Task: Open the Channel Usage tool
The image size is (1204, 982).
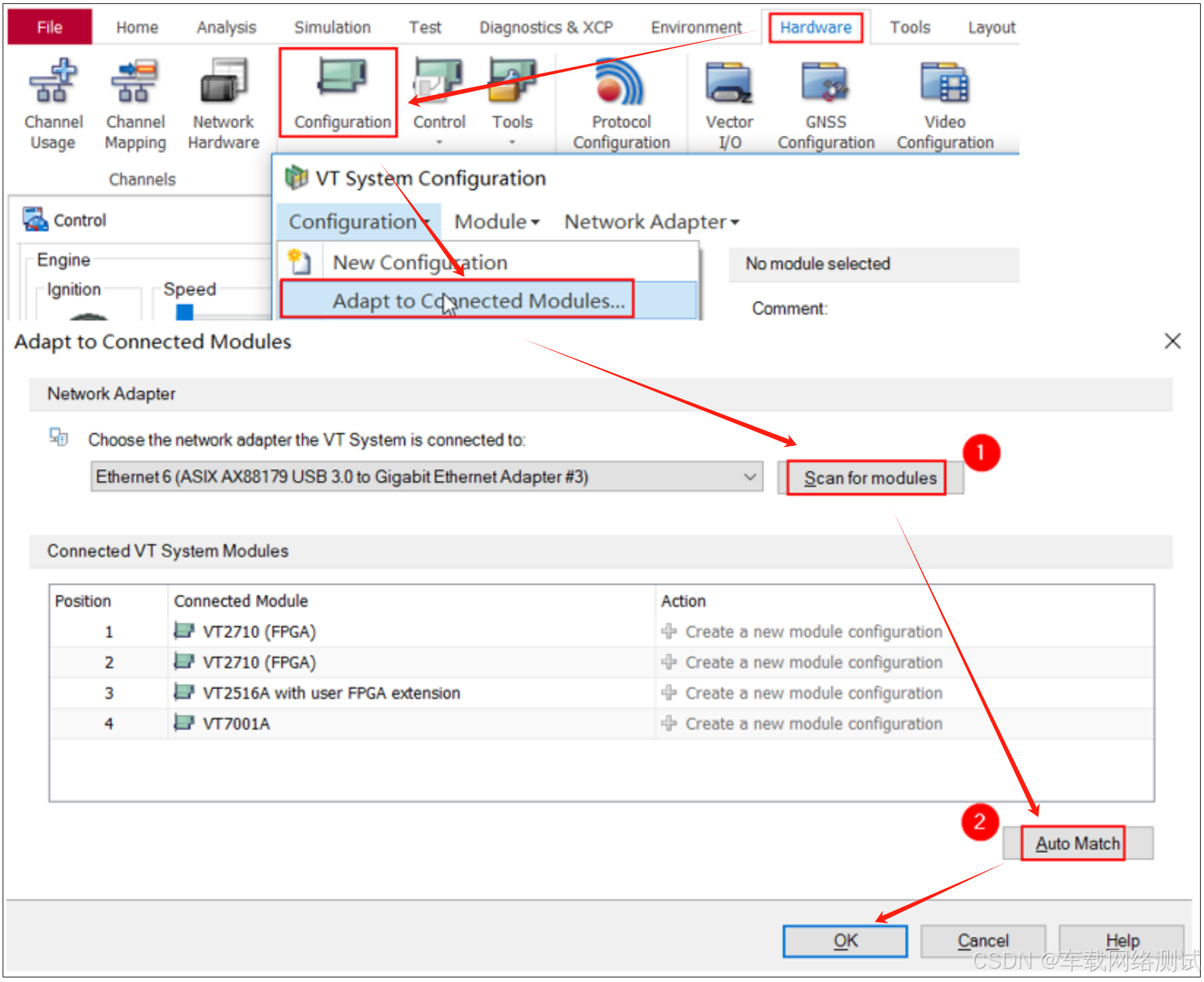Action: pos(53,104)
